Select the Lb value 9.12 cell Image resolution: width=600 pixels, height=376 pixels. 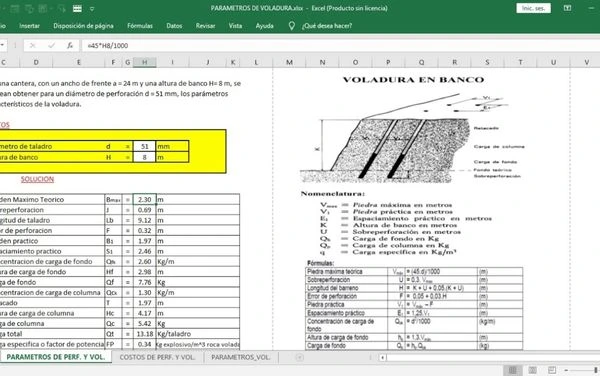coord(144,220)
